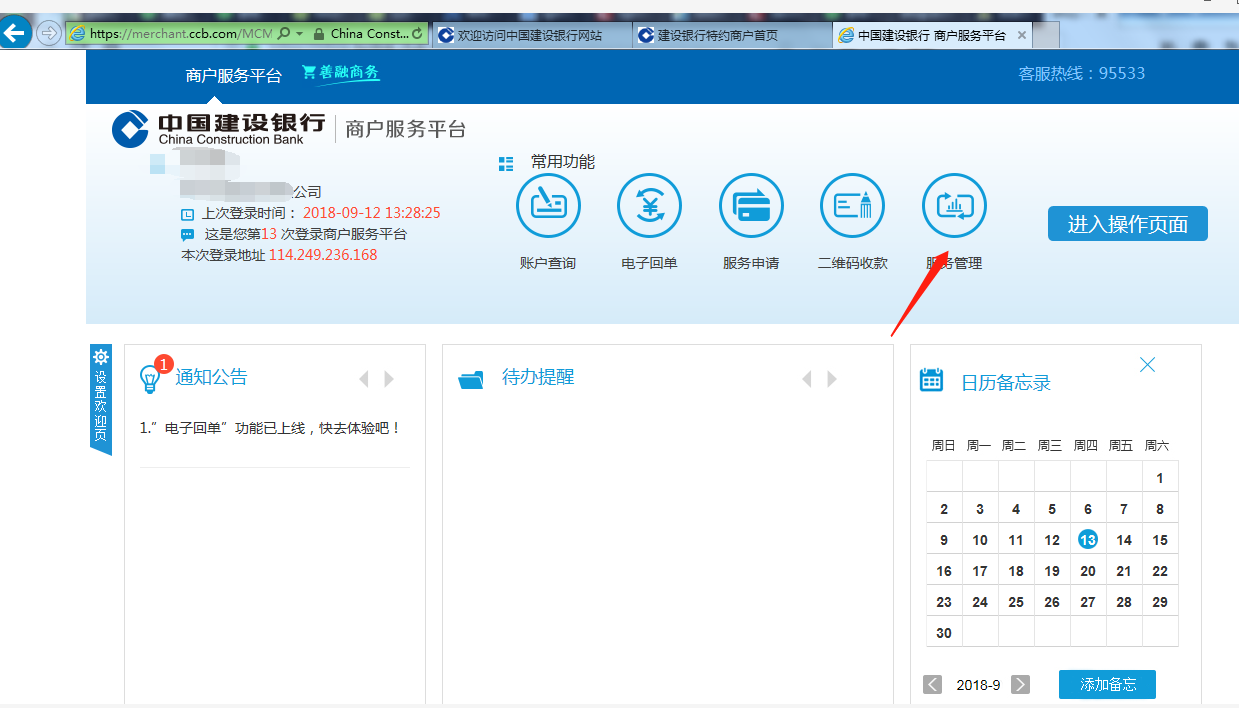The width and height of the screenshot is (1239, 708).
Task: Select 商户服务平台 in the top navigation
Action: tap(234, 75)
